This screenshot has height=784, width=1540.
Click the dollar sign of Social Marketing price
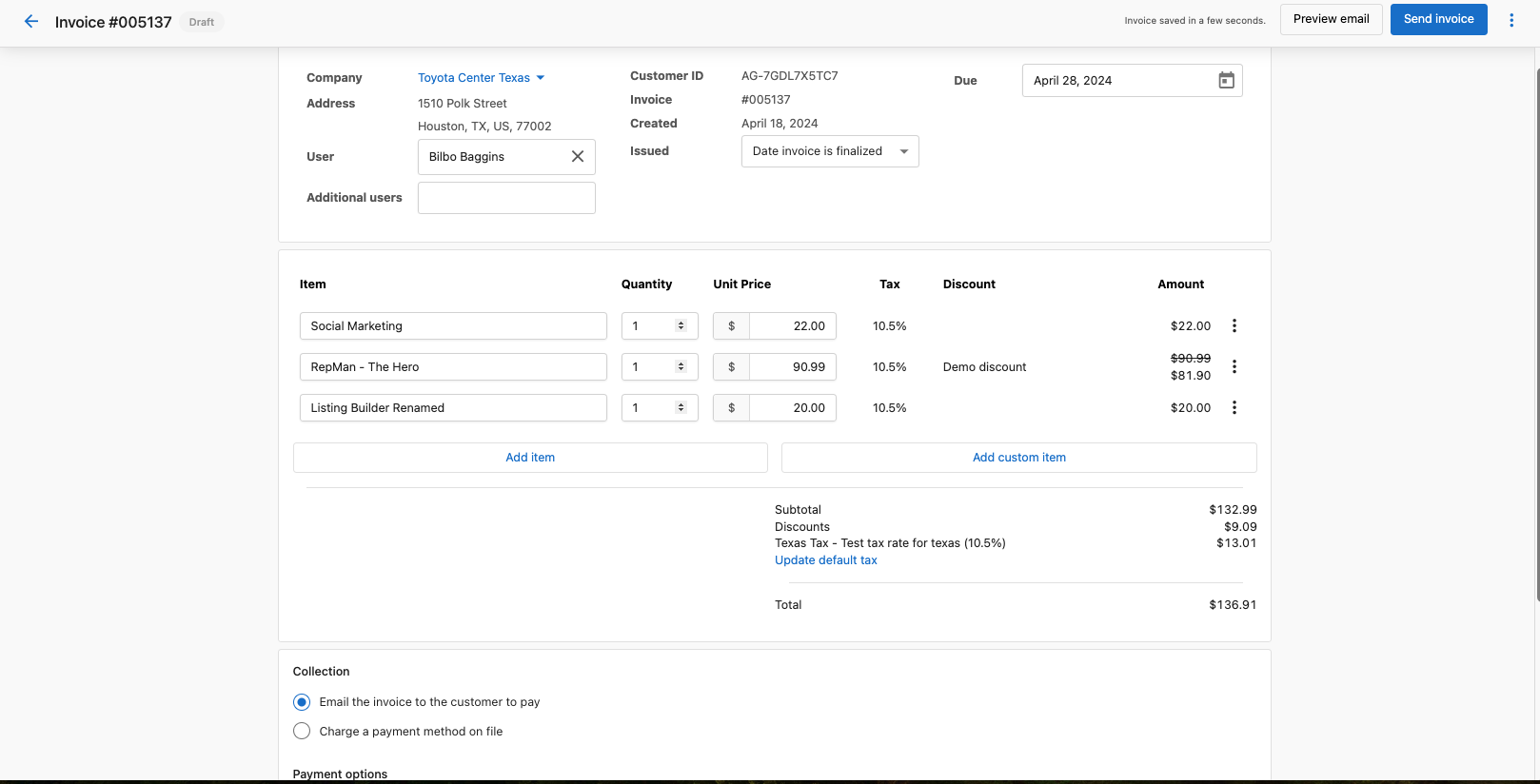pyautogui.click(x=731, y=325)
